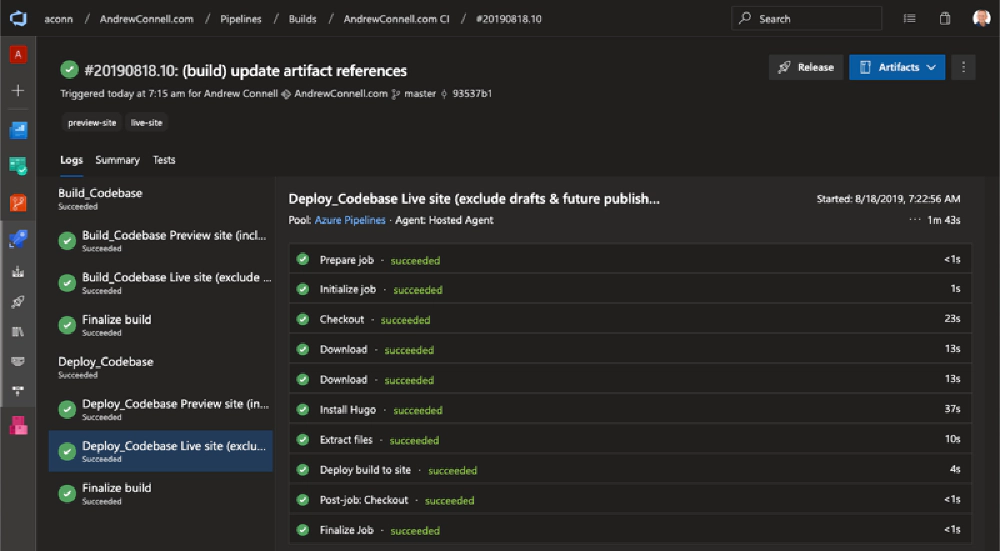Open the Builds sub-icon in sidebar
1000x551 pixels.
click(x=18, y=272)
